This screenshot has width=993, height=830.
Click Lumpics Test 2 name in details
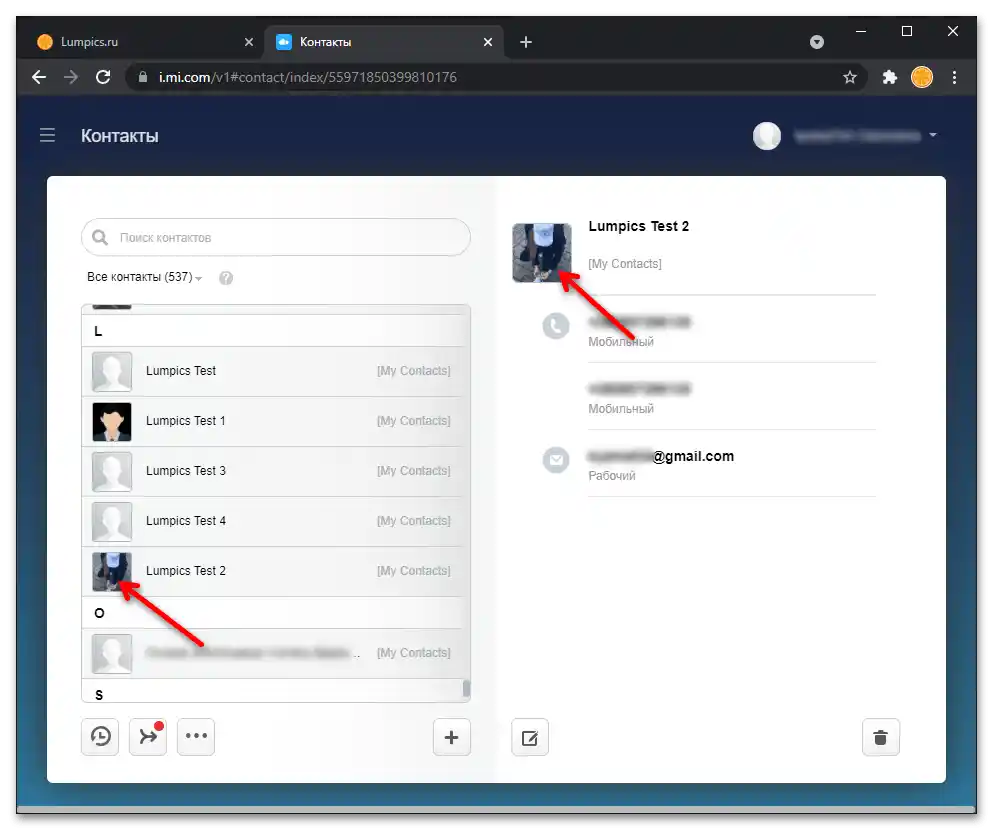(638, 226)
